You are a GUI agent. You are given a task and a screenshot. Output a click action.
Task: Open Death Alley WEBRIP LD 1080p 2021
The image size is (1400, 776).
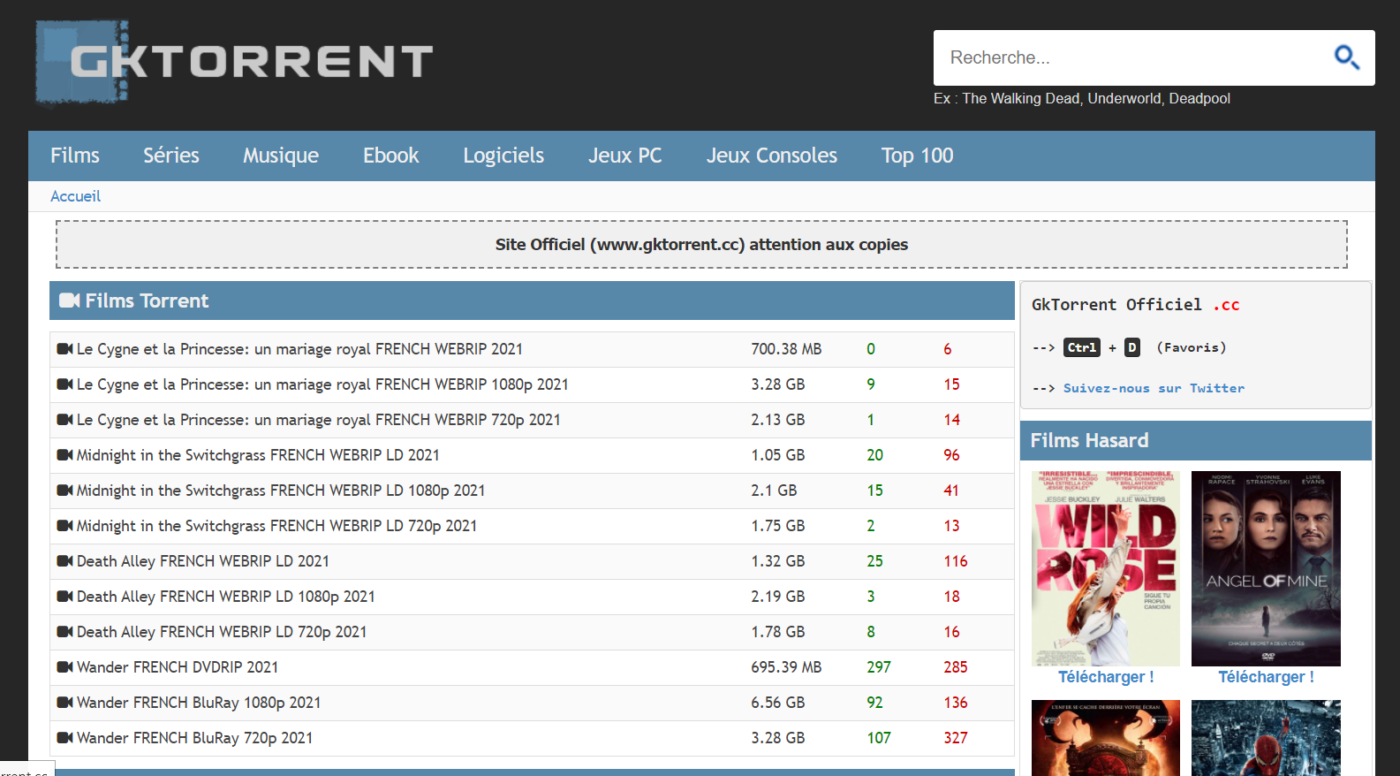coord(226,596)
